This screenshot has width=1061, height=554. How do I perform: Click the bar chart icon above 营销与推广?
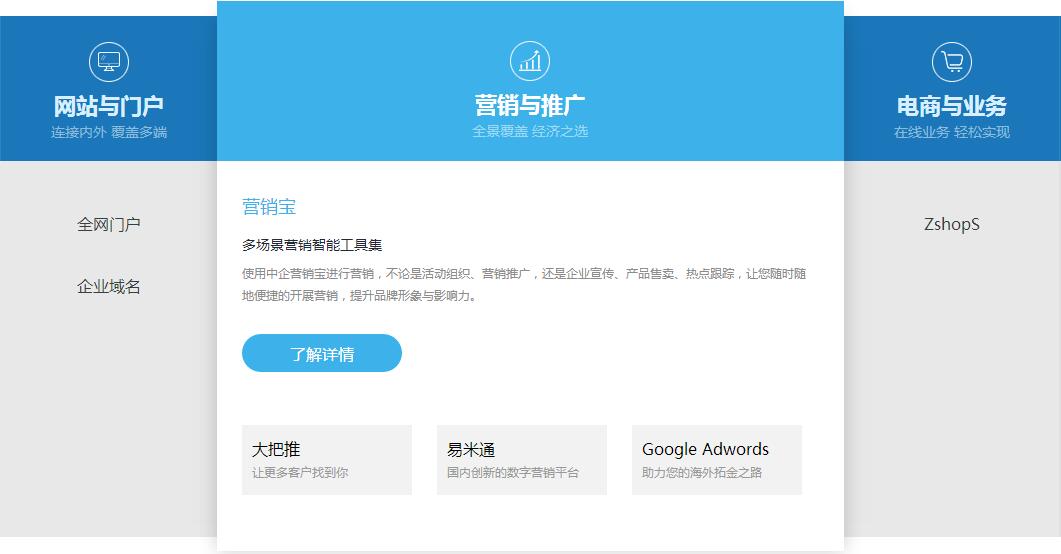530,61
